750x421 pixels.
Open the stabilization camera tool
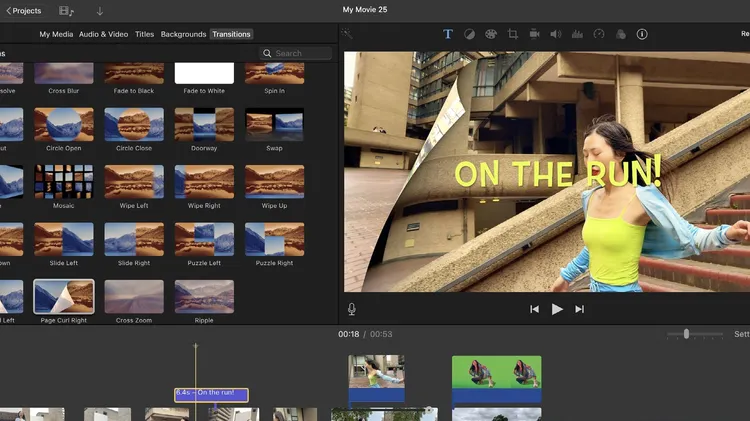point(535,34)
